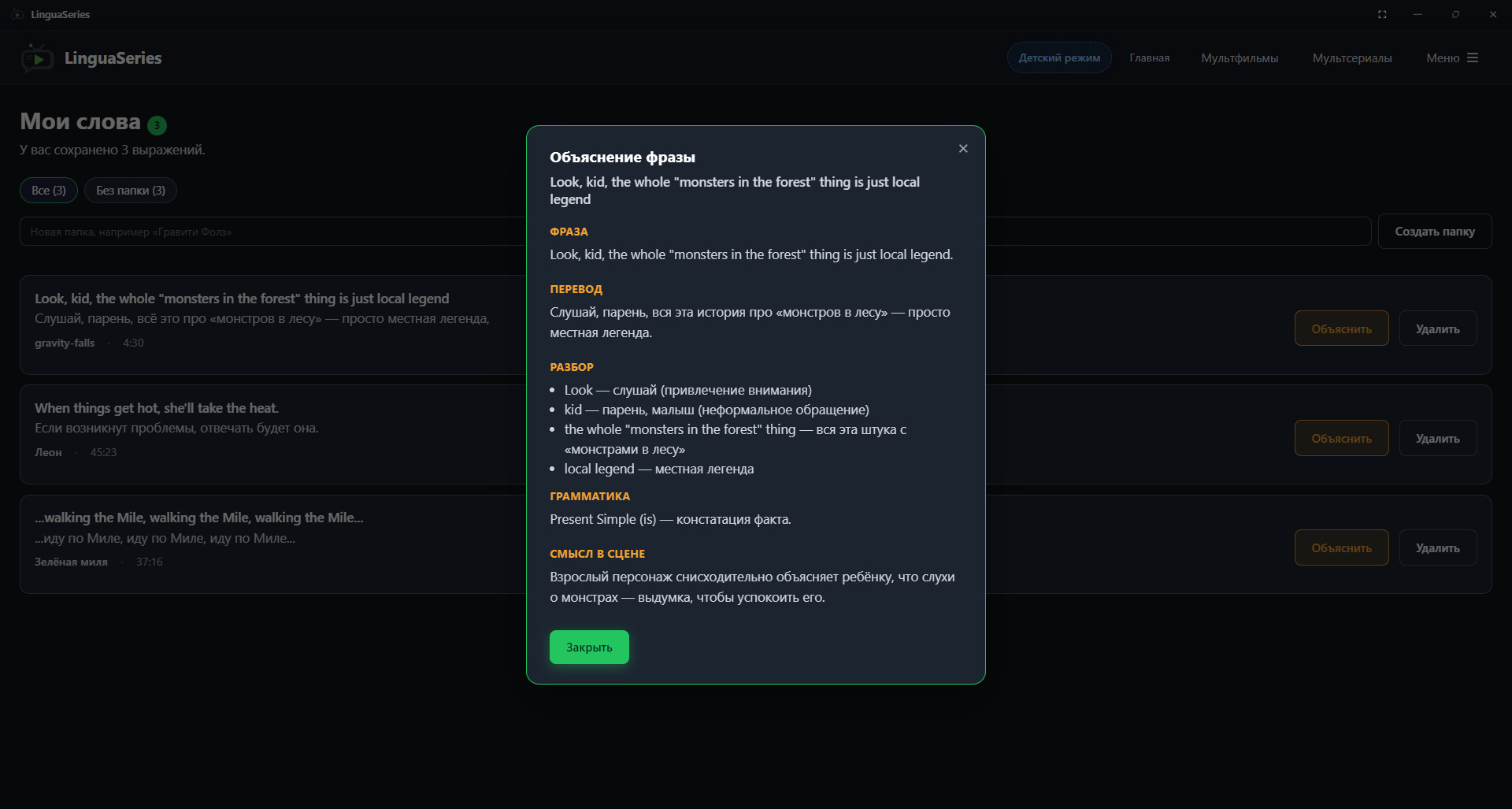Click the 4:30 timestamp
This screenshot has width=1512, height=809.
tap(133, 343)
